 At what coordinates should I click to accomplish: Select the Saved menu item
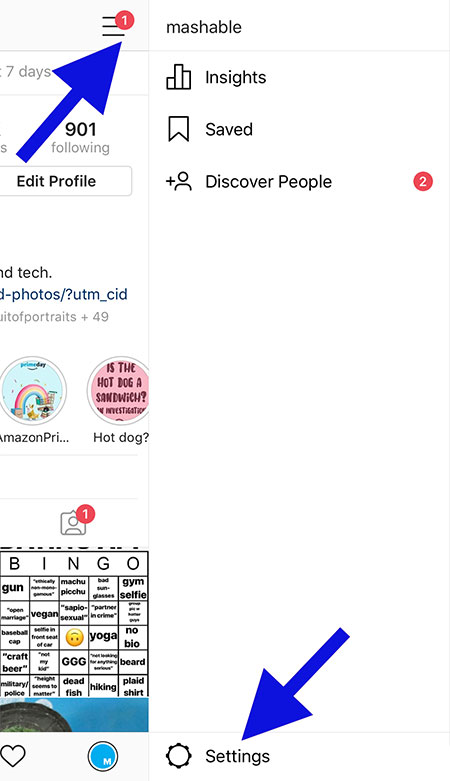click(299, 130)
